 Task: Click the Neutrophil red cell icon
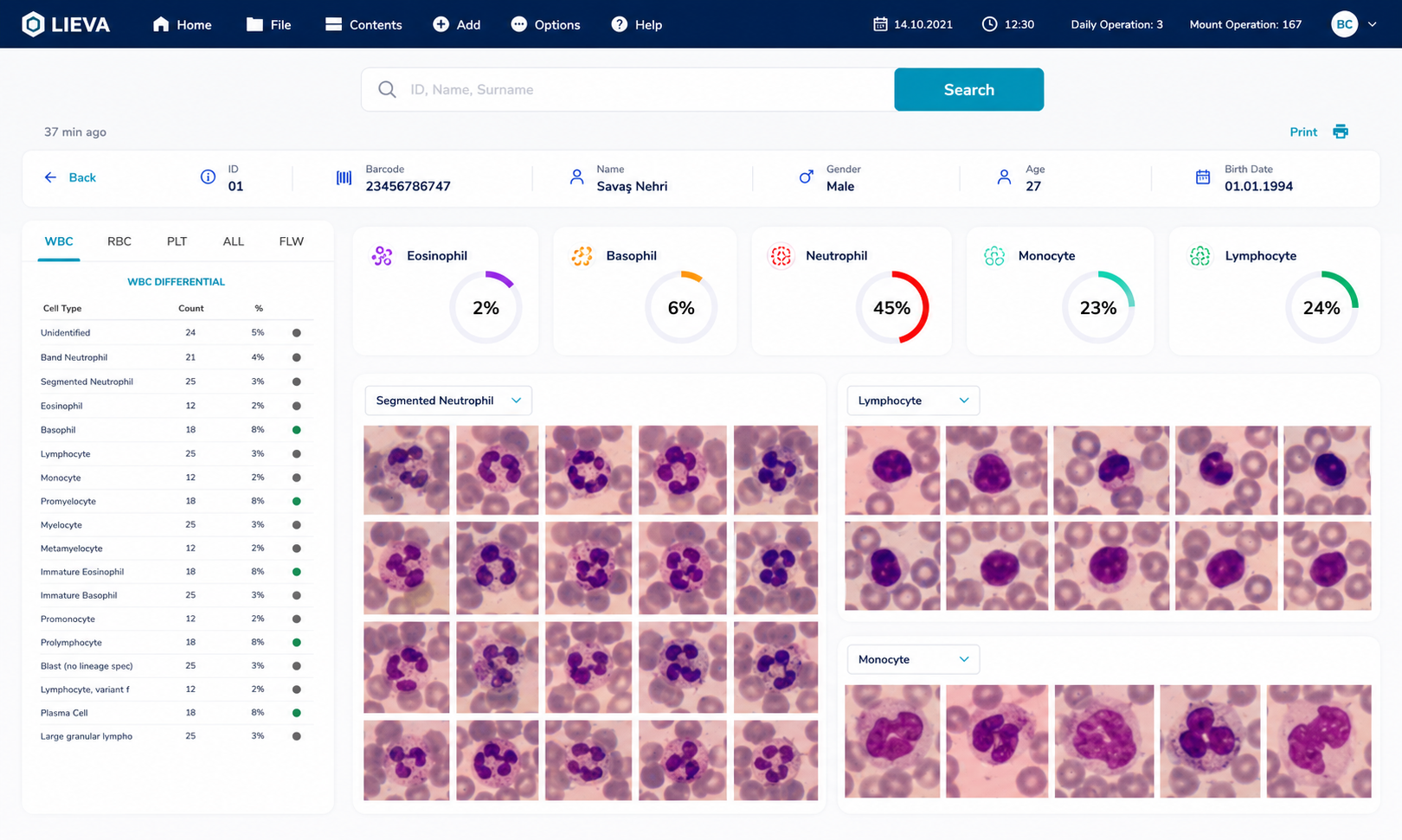tap(781, 255)
